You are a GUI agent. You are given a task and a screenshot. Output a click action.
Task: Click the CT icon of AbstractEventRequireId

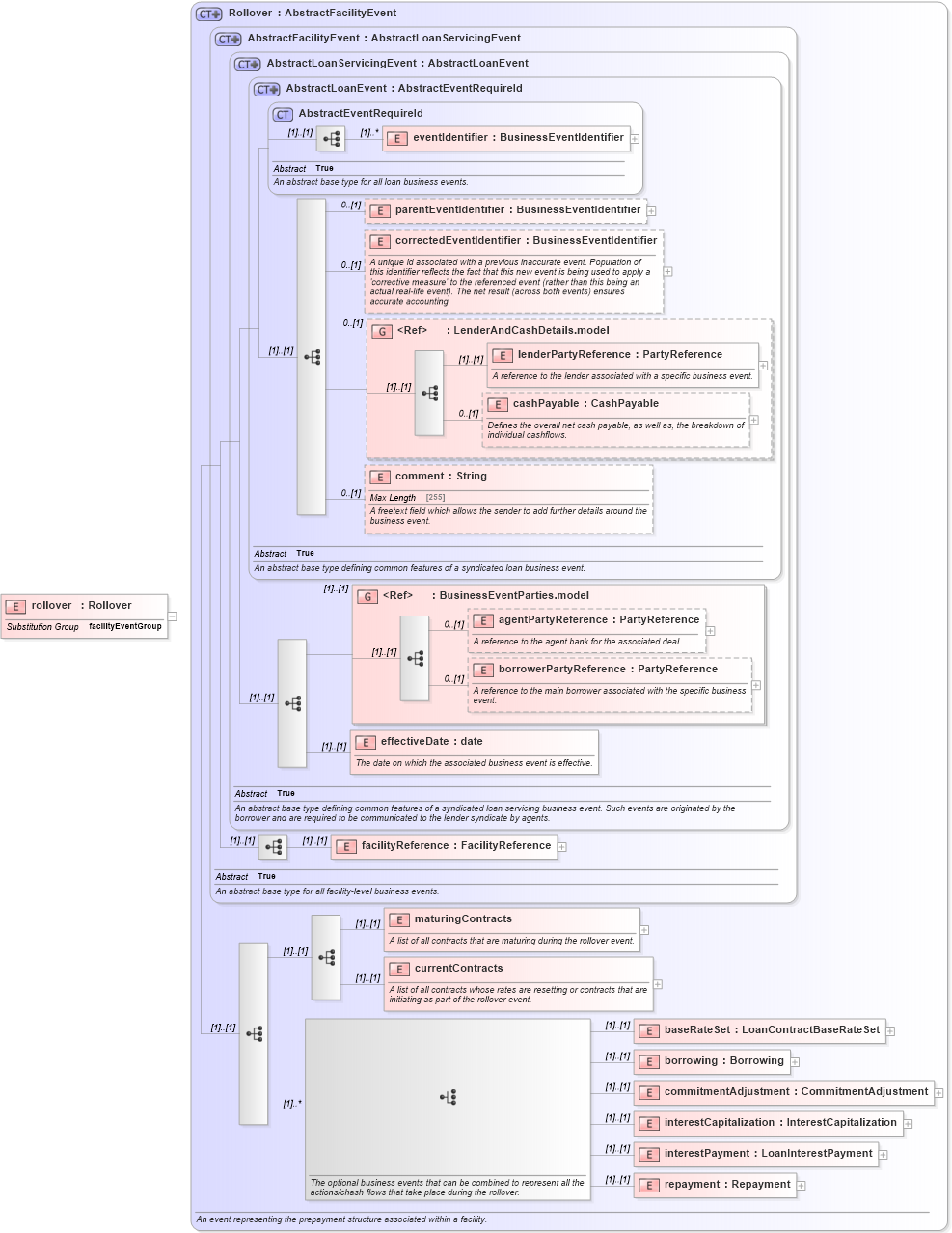click(x=282, y=113)
